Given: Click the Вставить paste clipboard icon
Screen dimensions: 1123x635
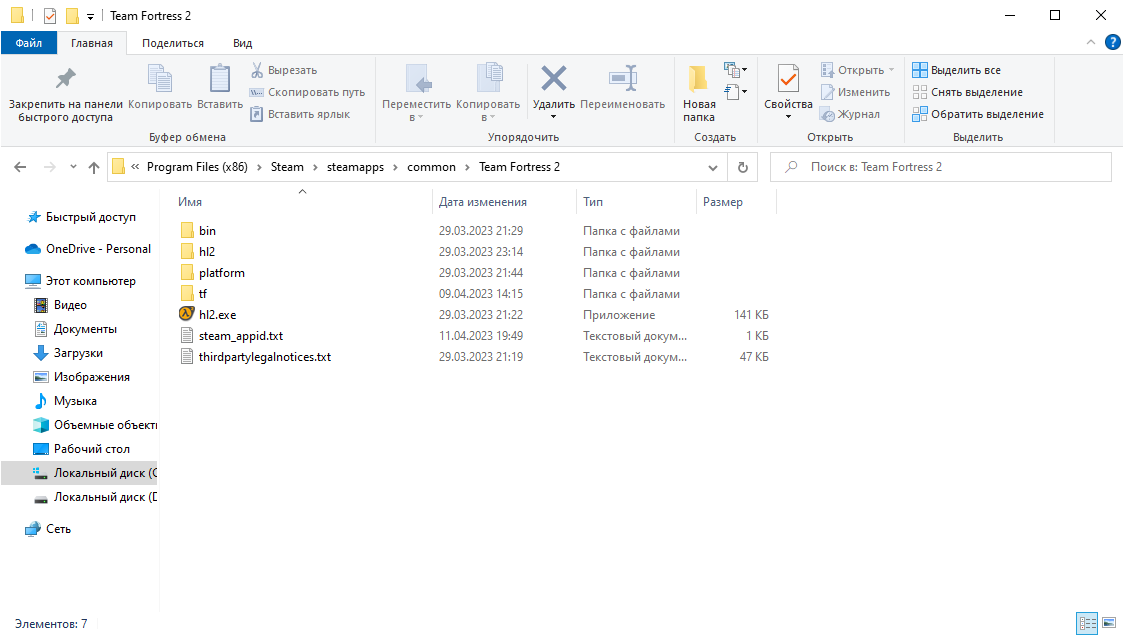Looking at the screenshot, I should 220,79.
